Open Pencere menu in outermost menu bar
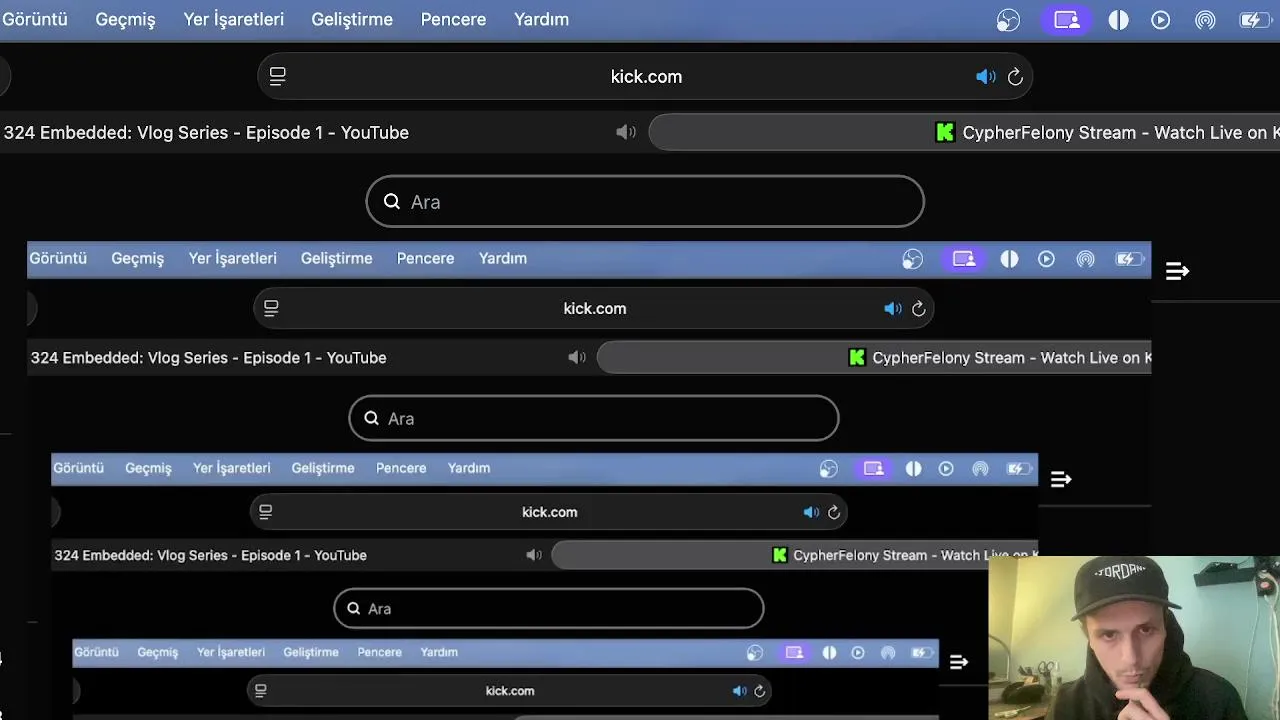This screenshot has height=720, width=1280. 453,19
